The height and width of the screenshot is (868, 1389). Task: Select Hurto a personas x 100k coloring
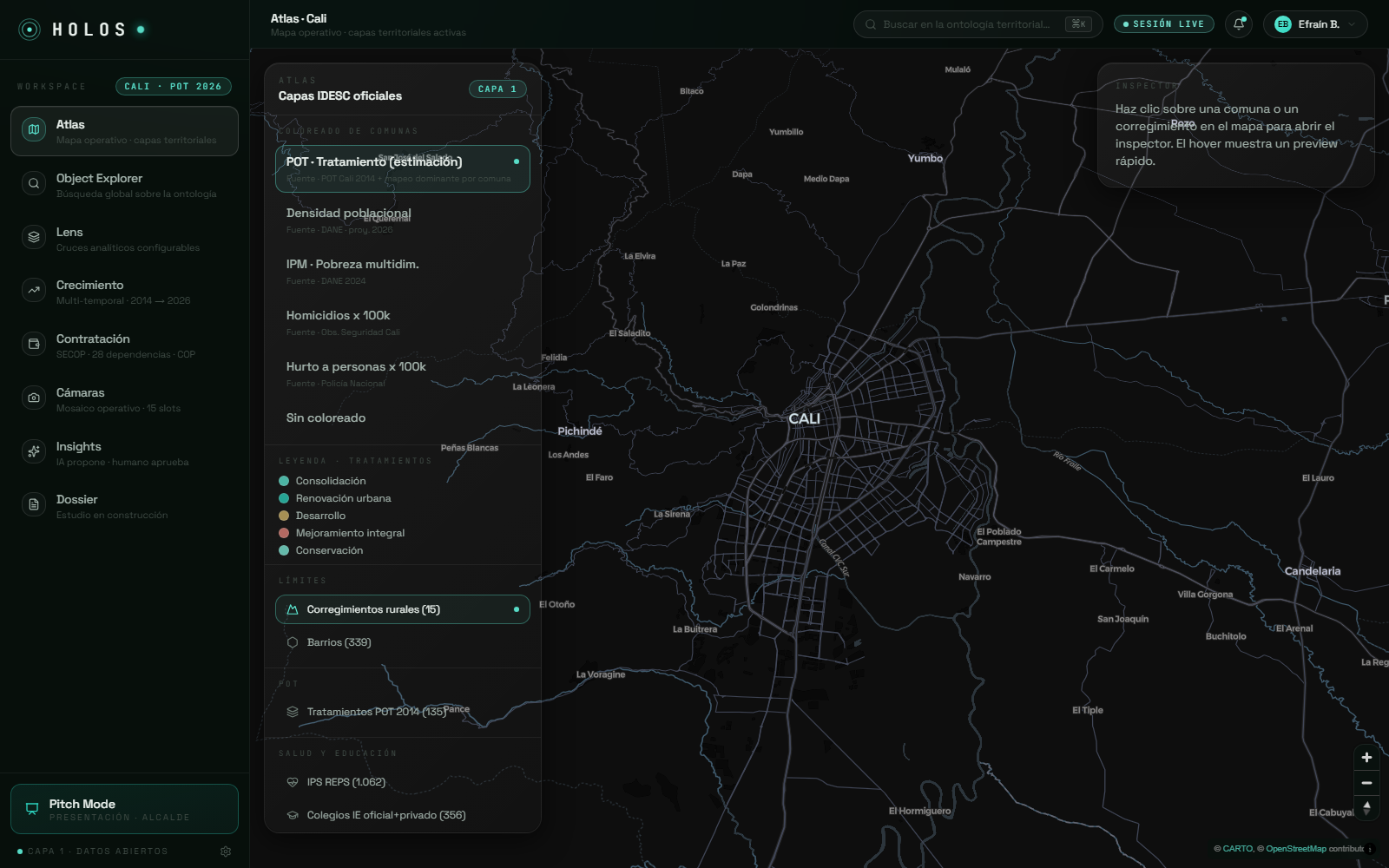pyautogui.click(x=403, y=374)
